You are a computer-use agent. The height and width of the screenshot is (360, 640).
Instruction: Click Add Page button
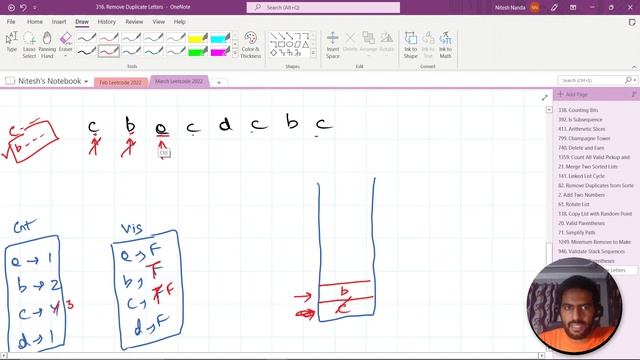[x=573, y=94]
